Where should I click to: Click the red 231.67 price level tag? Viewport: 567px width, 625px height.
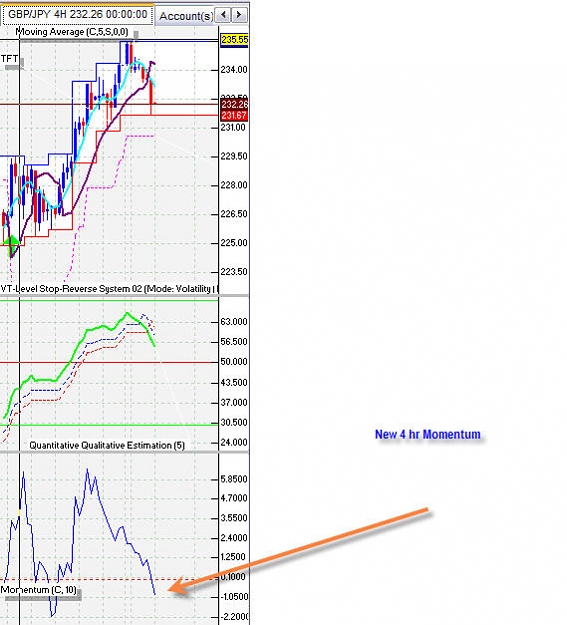(234, 116)
